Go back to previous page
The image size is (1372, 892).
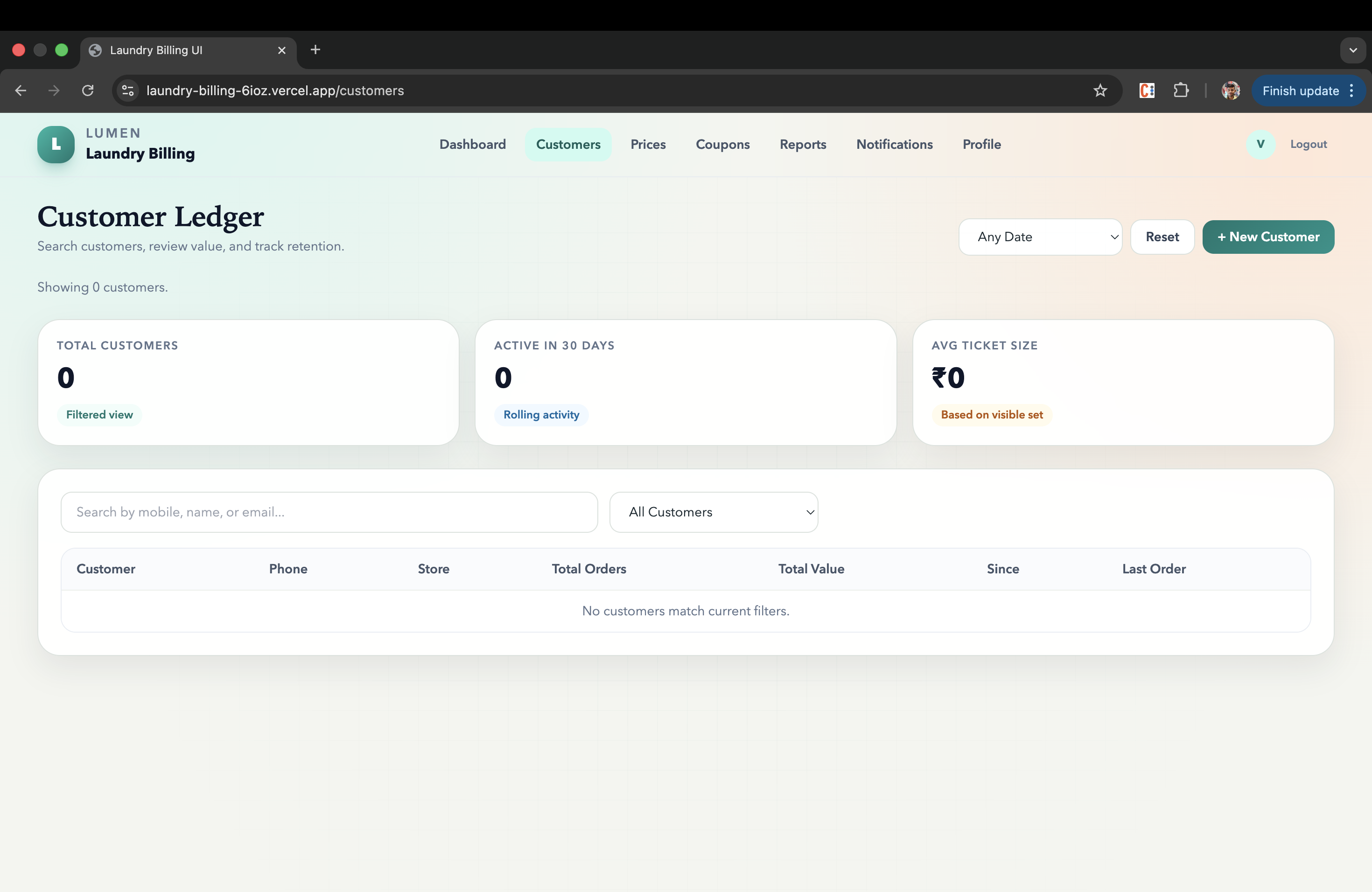[21, 91]
